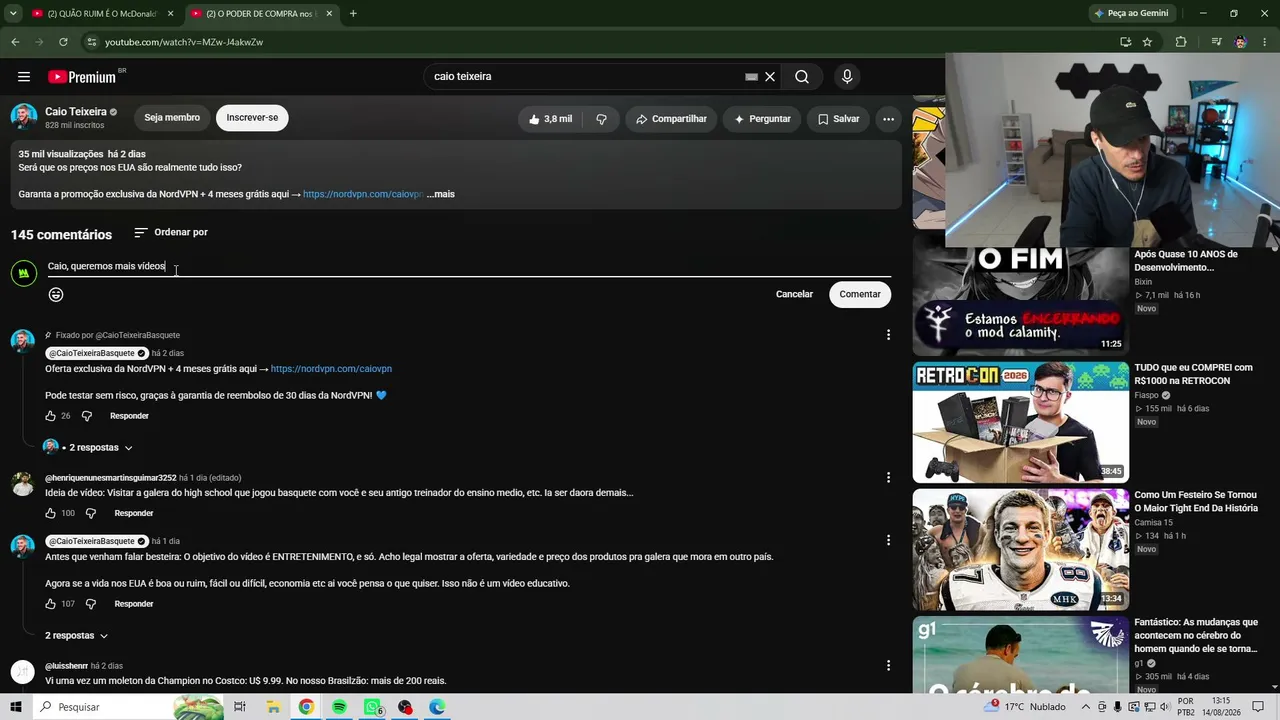Click the Peça ao Gemini button
Screen dimensions: 1280x720
coord(1131,13)
